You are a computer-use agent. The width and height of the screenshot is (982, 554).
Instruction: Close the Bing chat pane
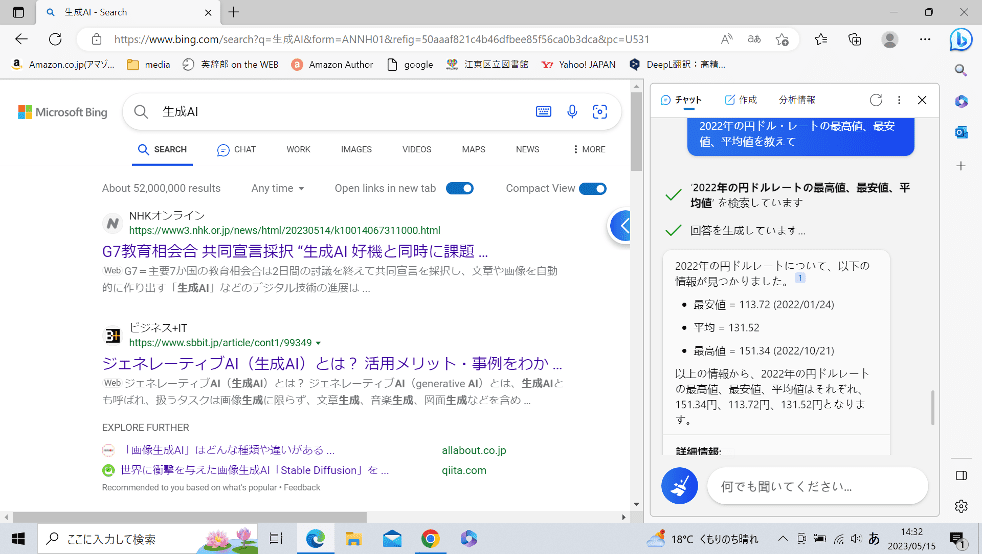pos(922,100)
